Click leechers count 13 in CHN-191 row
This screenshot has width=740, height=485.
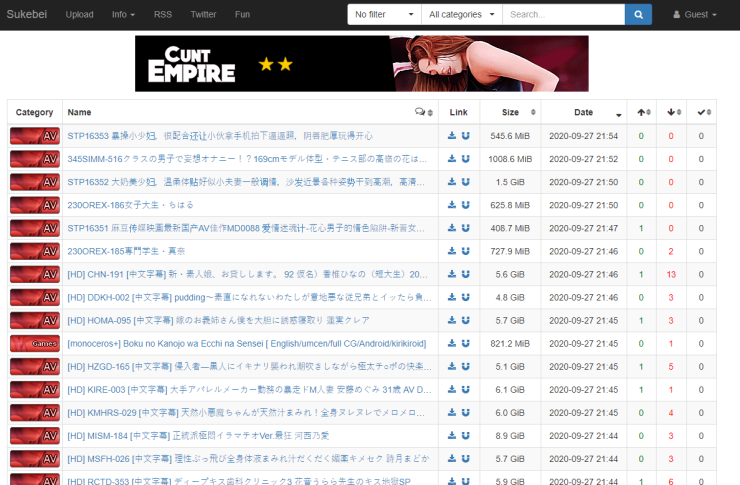[671, 274]
